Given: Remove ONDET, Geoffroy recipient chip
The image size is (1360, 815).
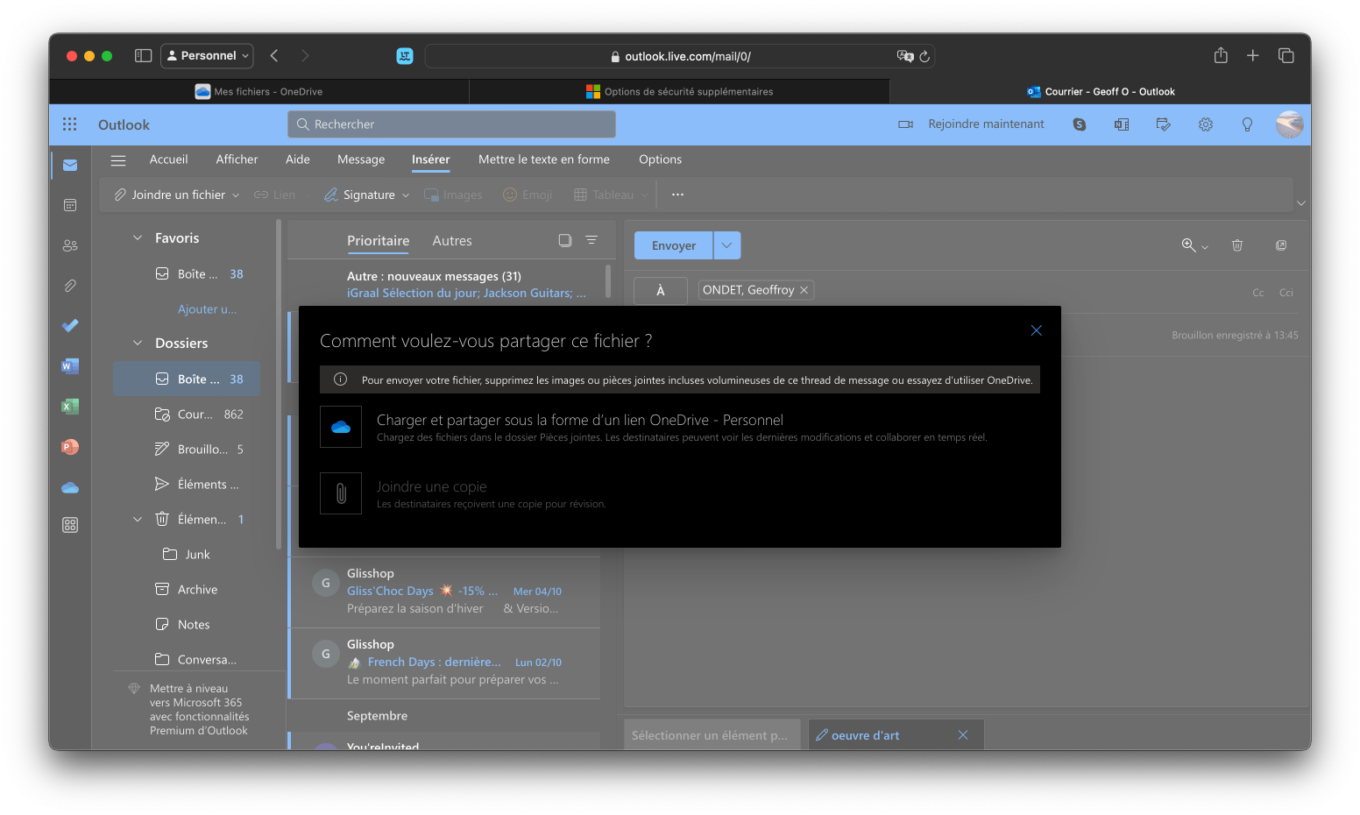Looking at the screenshot, I should [804, 290].
